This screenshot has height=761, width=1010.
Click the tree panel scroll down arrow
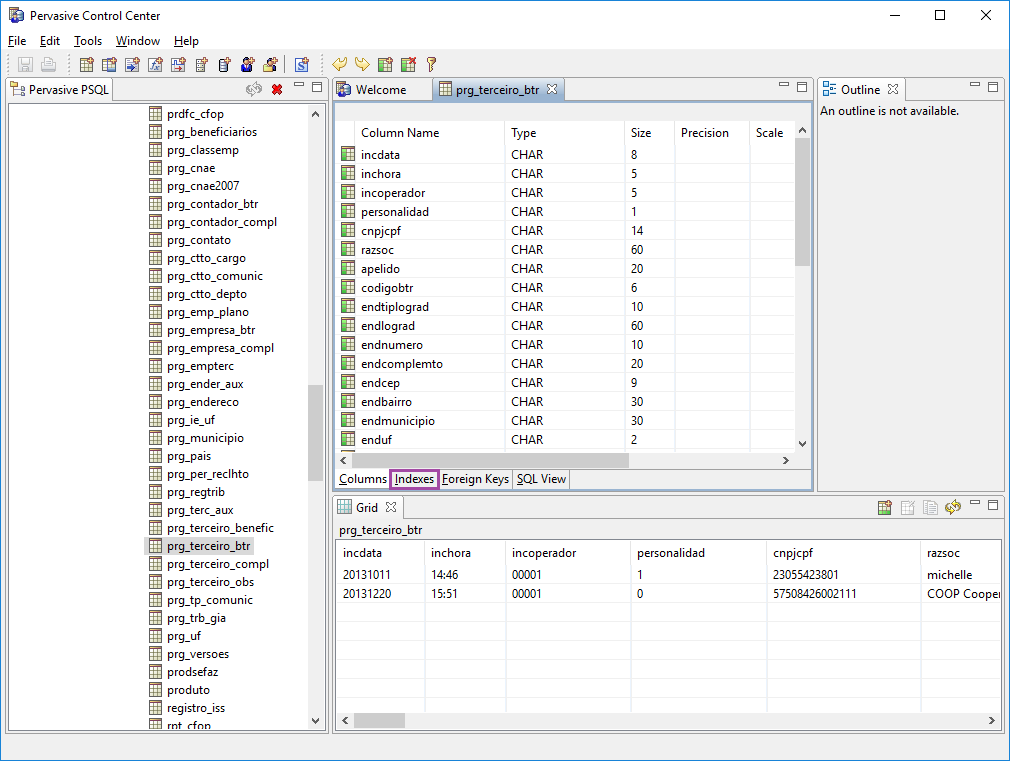[315, 720]
